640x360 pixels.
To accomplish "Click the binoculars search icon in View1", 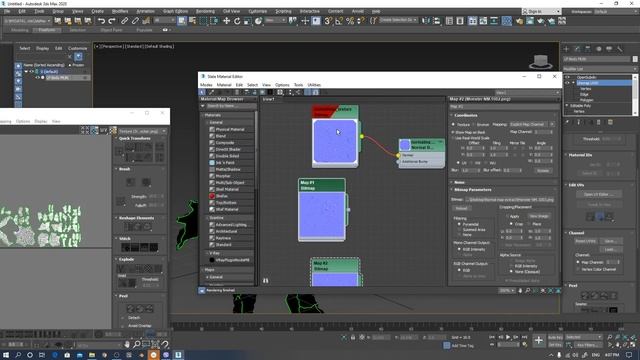I will point(266,281).
